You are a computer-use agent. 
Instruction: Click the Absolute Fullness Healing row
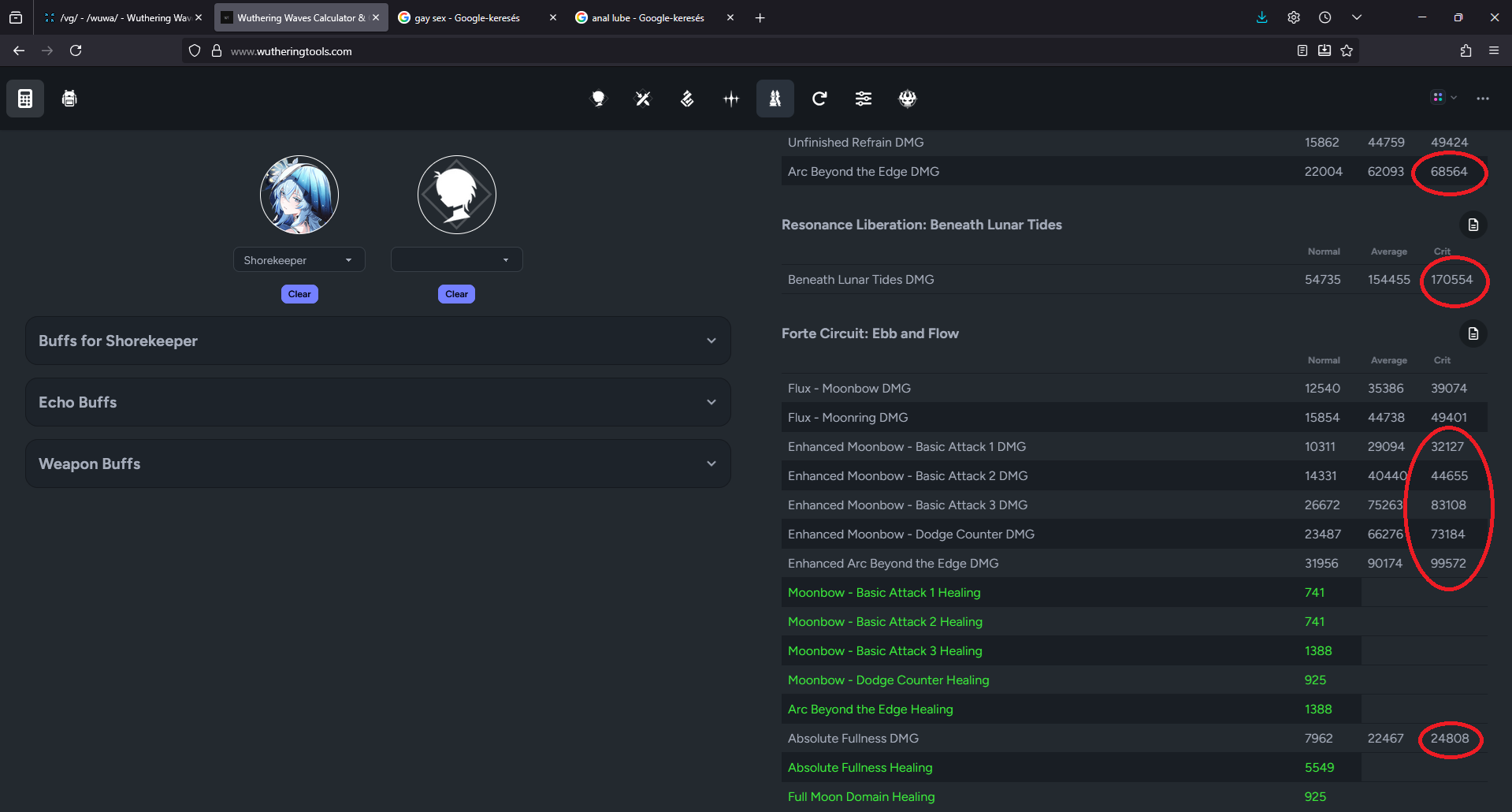coord(1135,767)
